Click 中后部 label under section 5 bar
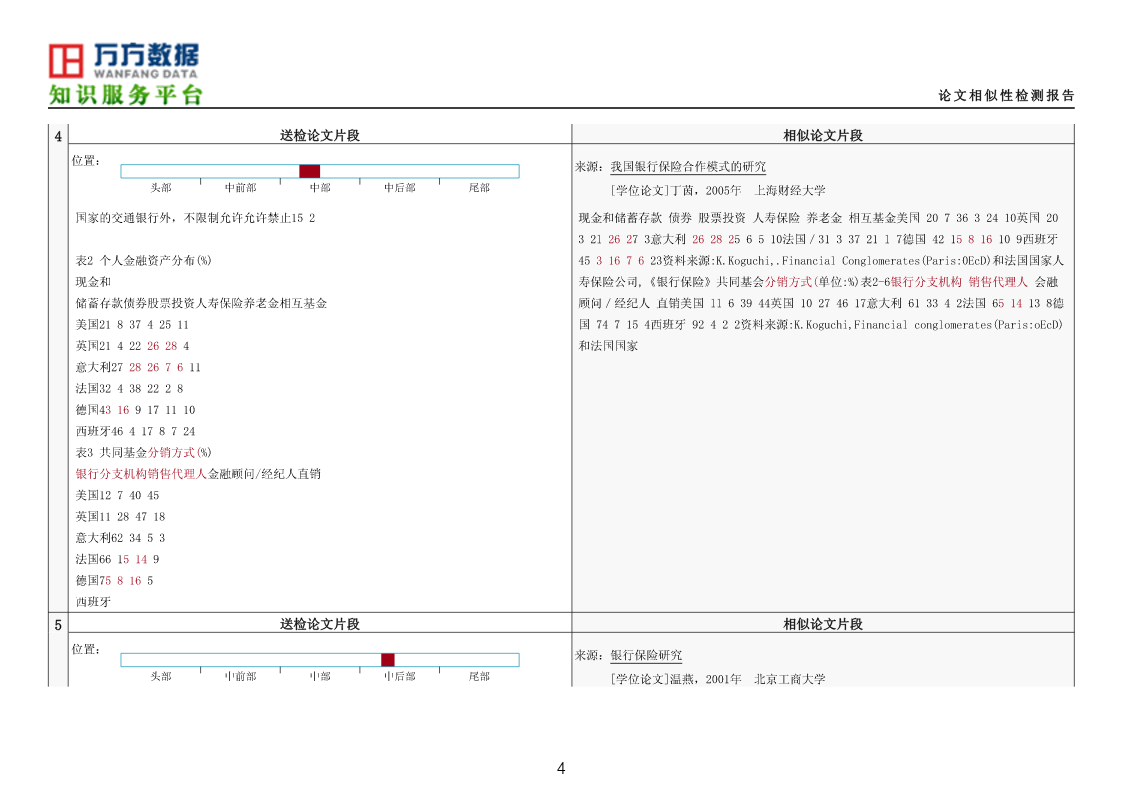1123x794 pixels. pyautogui.click(x=400, y=676)
